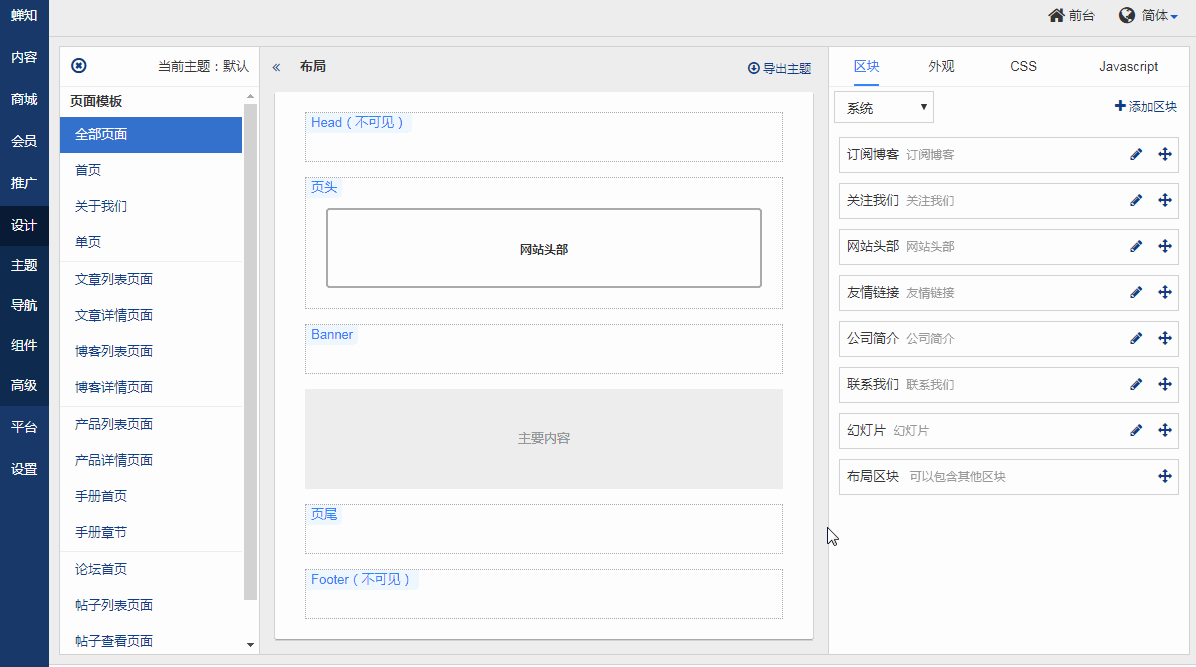Click the 添加区块 add block link
Viewport: 1196px width, 667px height.
pyautogui.click(x=1146, y=106)
